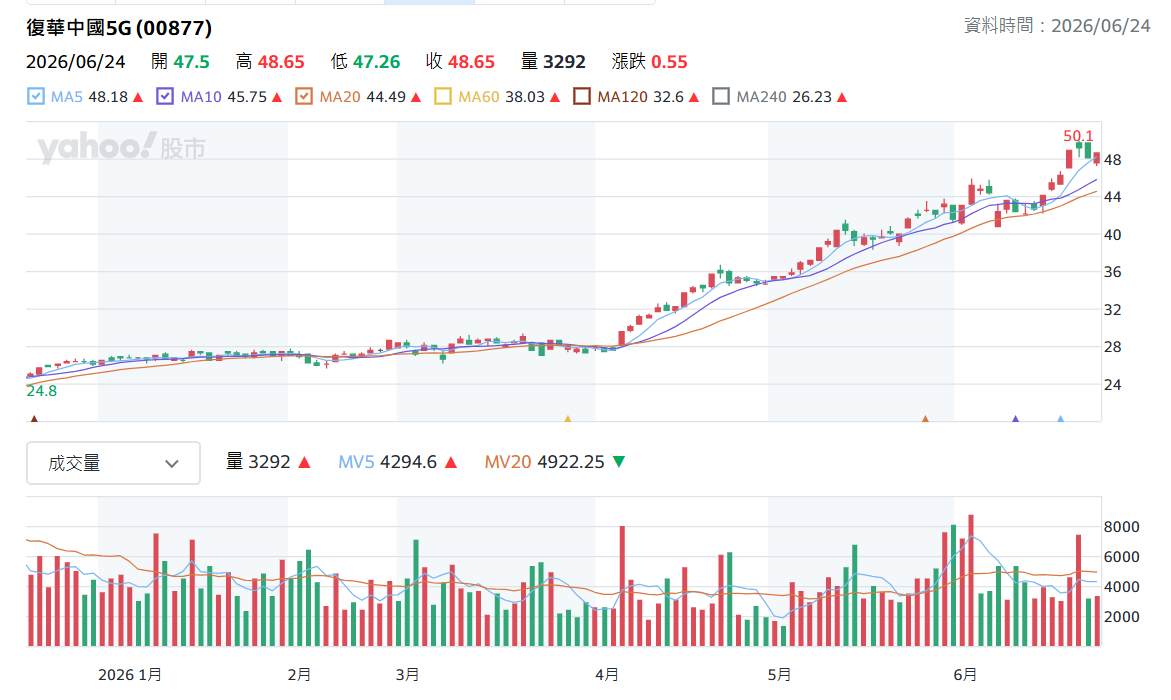
Task: Click the volume value 3292 in the top row
Action: [x=564, y=62]
